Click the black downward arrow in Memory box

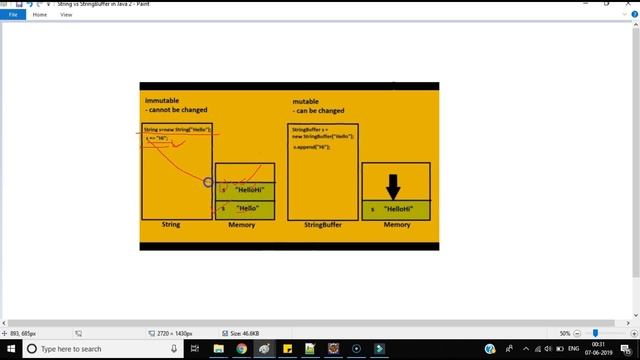click(393, 187)
